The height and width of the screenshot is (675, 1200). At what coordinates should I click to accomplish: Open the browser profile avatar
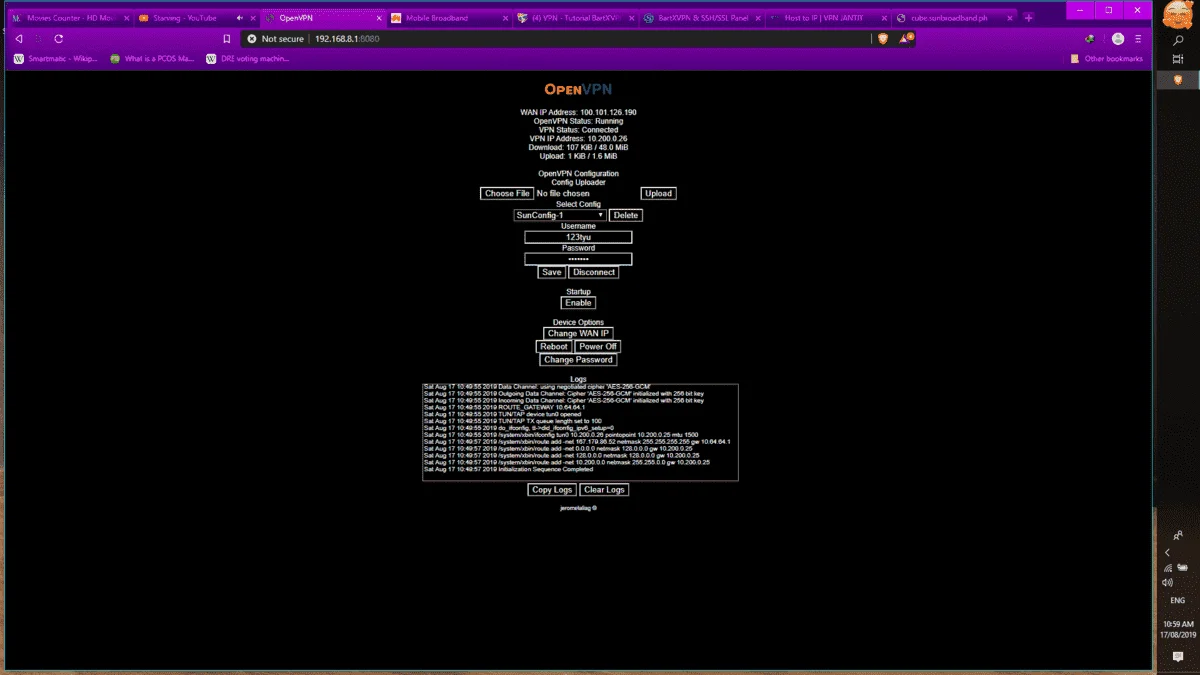pyautogui.click(x=1118, y=38)
